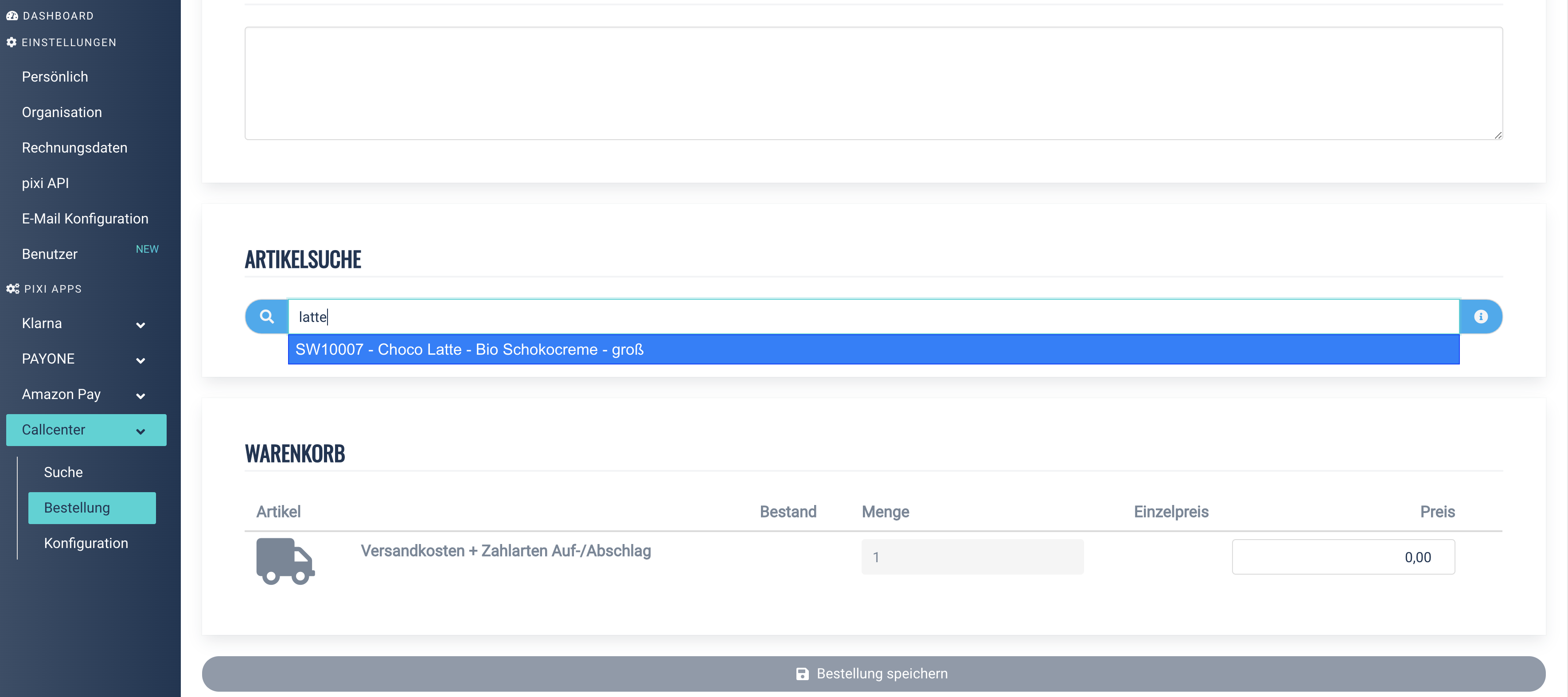Click the search magnifier icon
This screenshot has height=697, width=1568.
click(x=267, y=317)
